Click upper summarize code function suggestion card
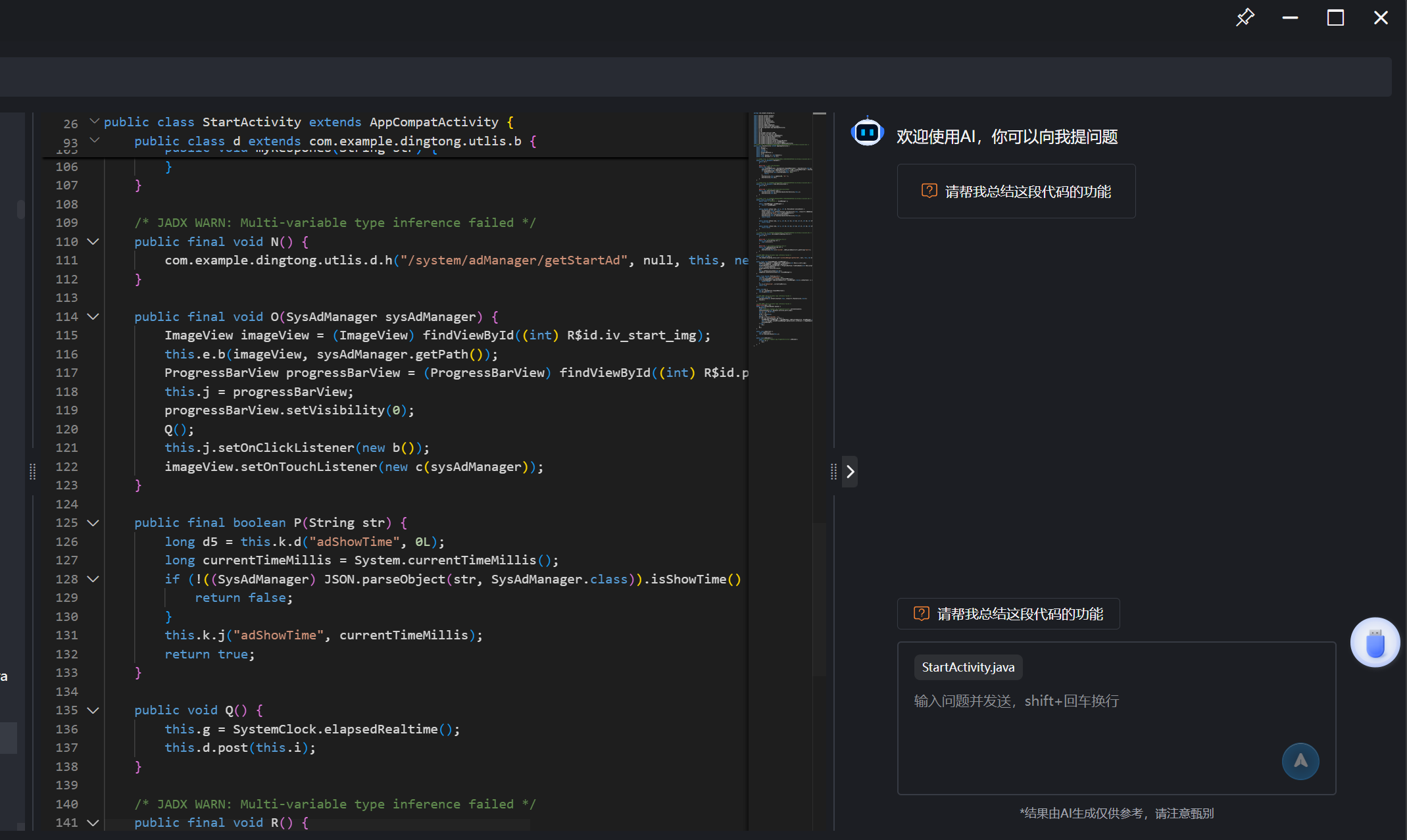 [1027, 191]
